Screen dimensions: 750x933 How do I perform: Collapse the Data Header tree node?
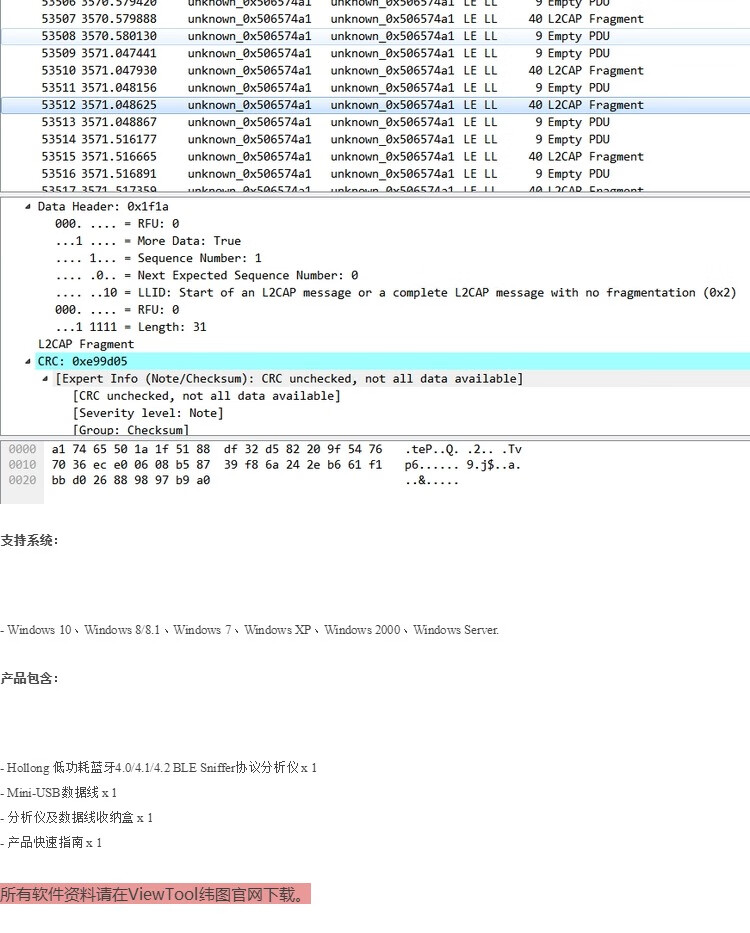pos(28,207)
